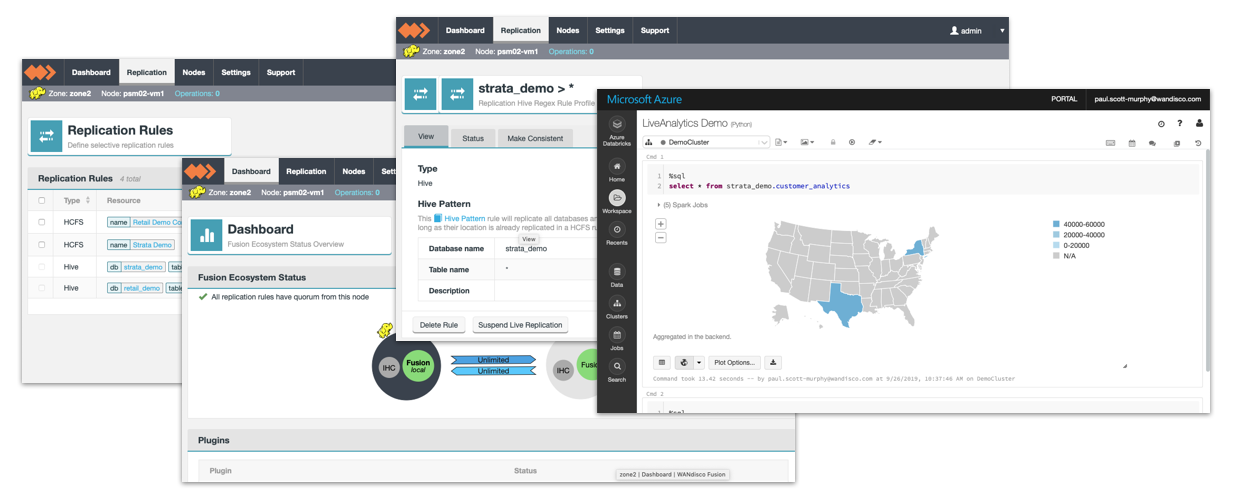Click the Delete Rule button

(438, 325)
